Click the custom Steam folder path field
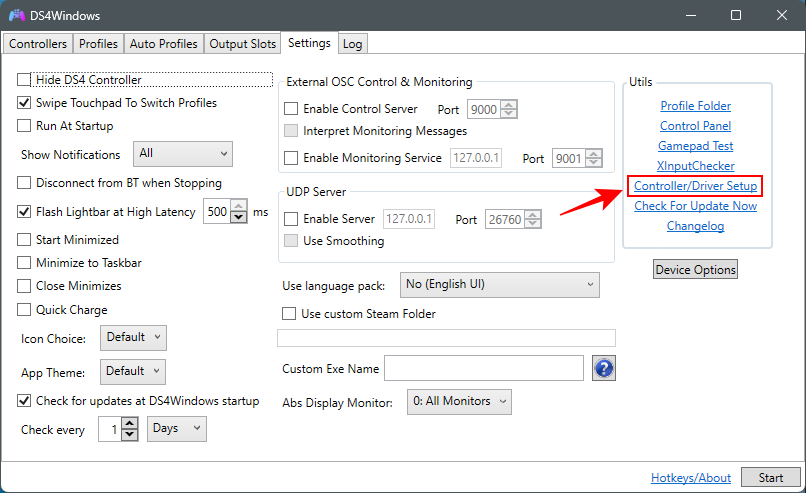This screenshot has width=806, height=493. click(x=446, y=338)
